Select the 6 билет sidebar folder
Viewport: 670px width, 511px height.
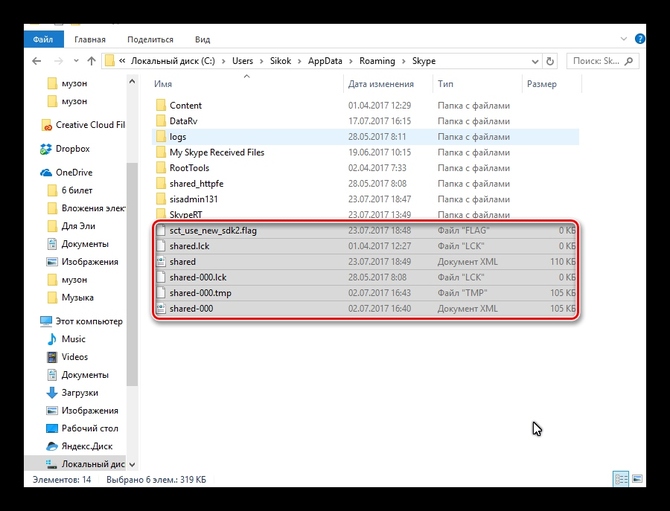(70, 190)
